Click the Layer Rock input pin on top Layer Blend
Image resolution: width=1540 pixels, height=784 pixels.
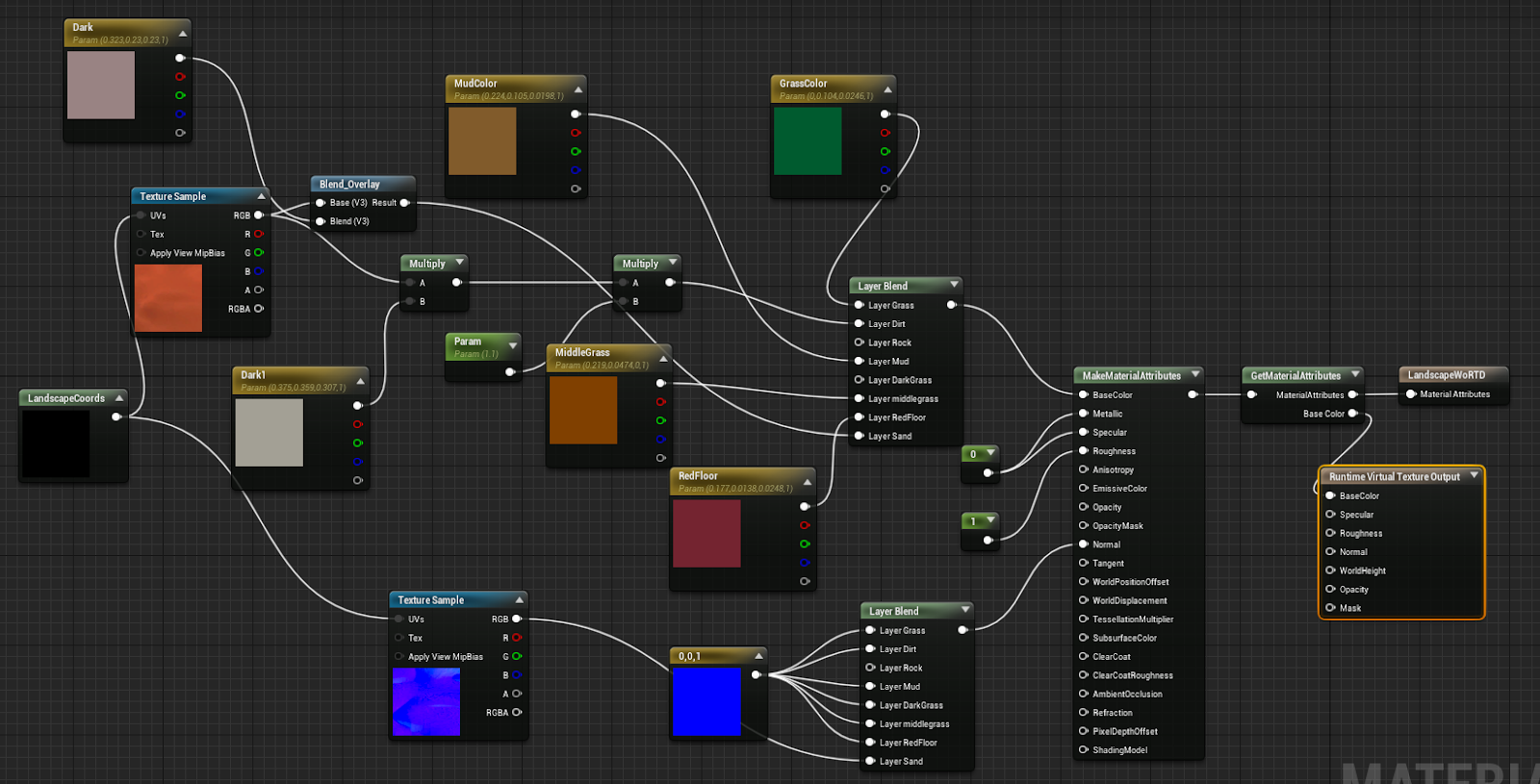[x=859, y=342]
